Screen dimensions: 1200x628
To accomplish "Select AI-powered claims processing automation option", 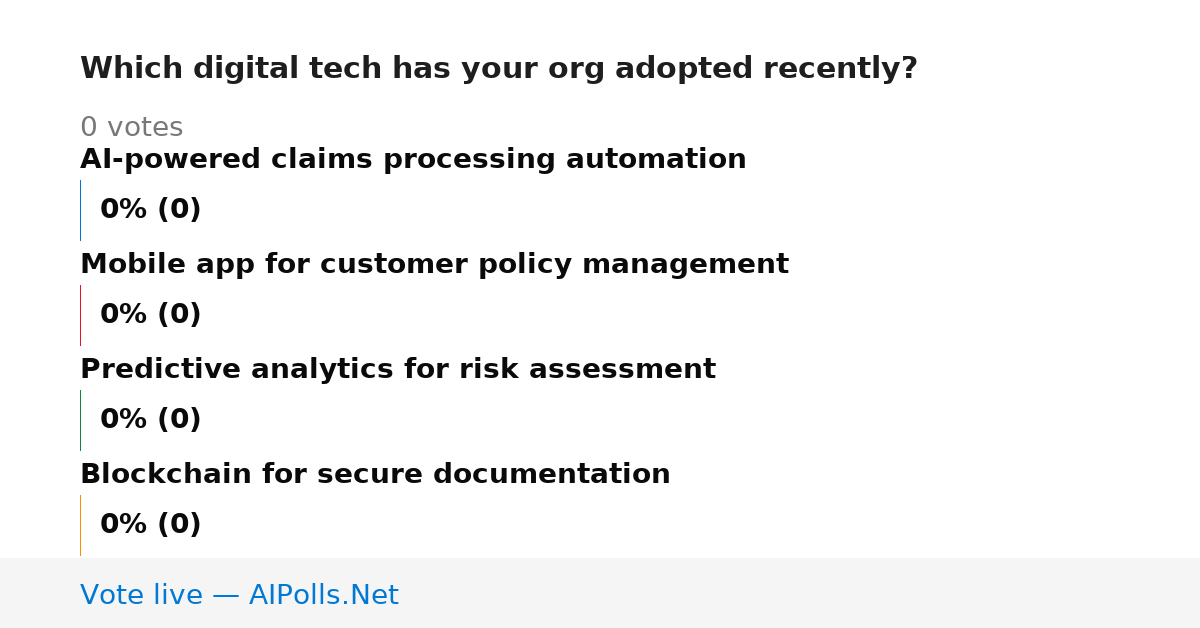I will tap(413, 160).
